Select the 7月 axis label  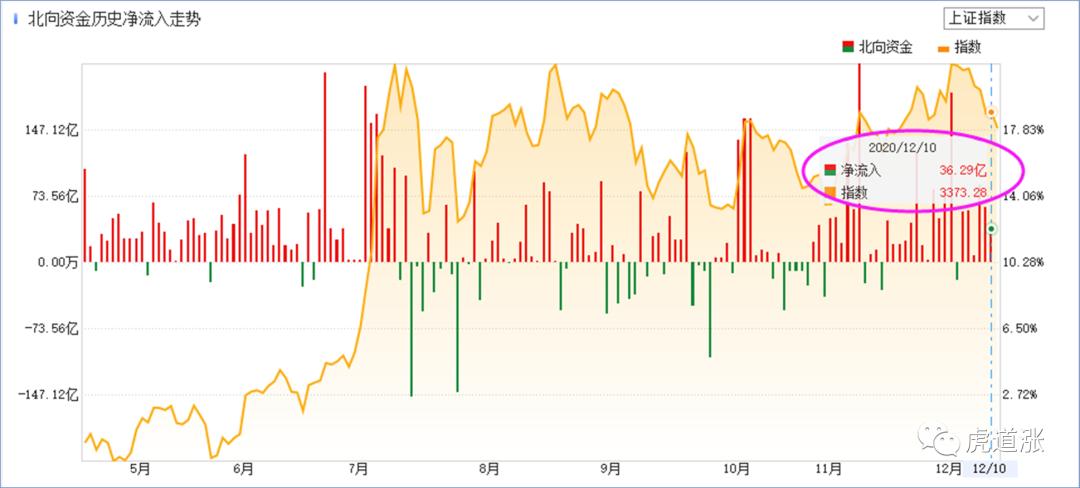click(358, 469)
